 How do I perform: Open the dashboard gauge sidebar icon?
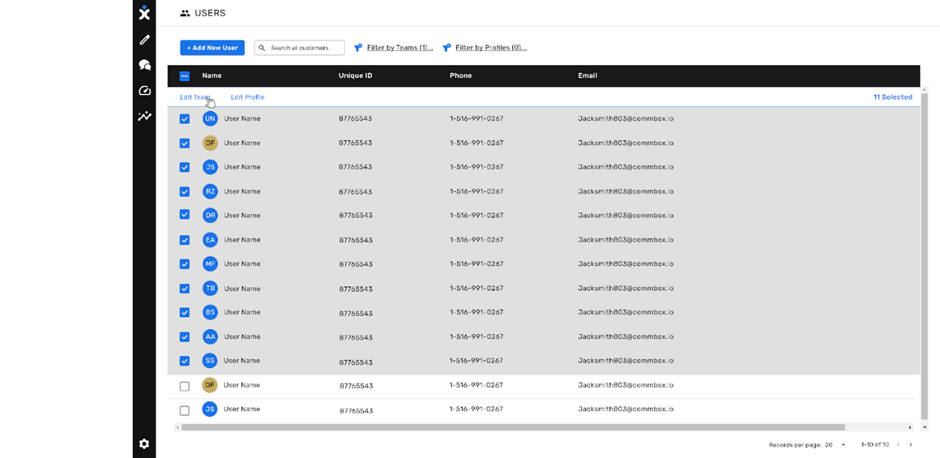point(144,91)
